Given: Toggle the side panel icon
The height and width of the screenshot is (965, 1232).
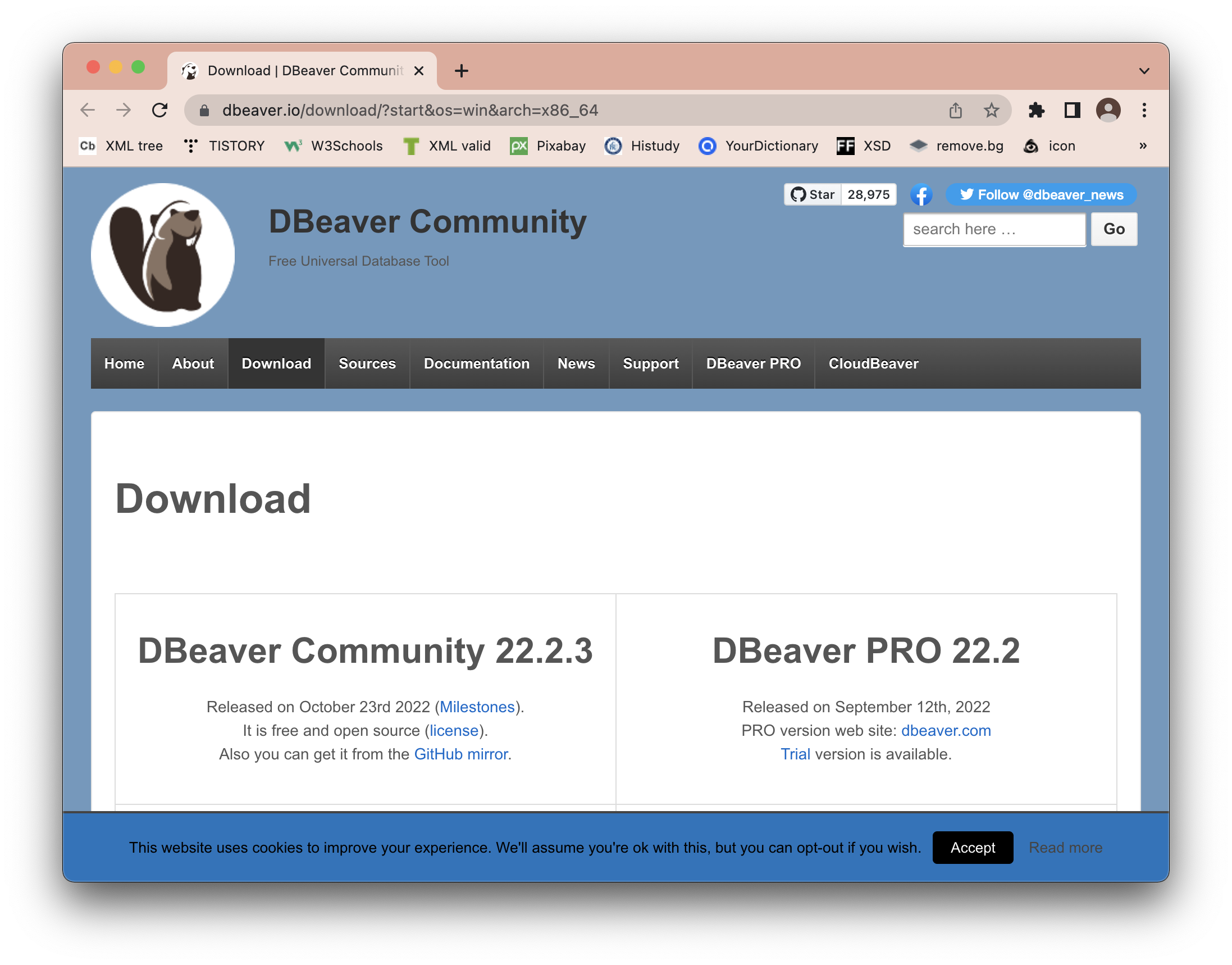Looking at the screenshot, I should coord(1072,110).
